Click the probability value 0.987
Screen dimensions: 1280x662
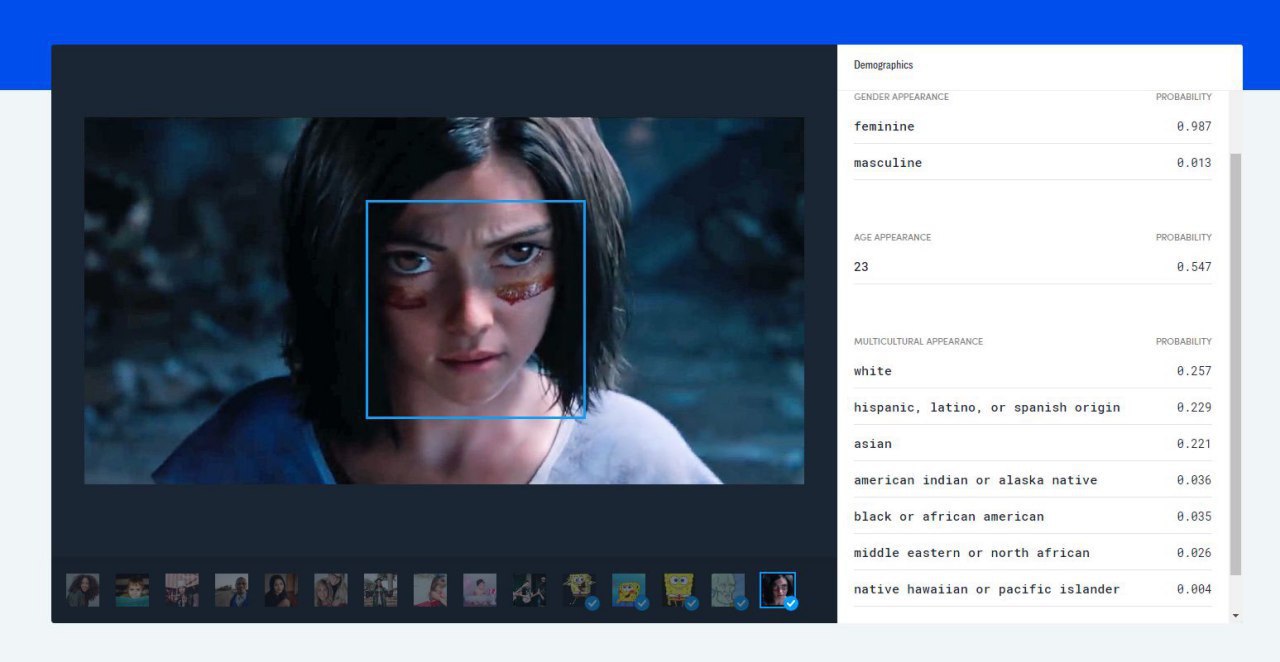[1194, 126]
